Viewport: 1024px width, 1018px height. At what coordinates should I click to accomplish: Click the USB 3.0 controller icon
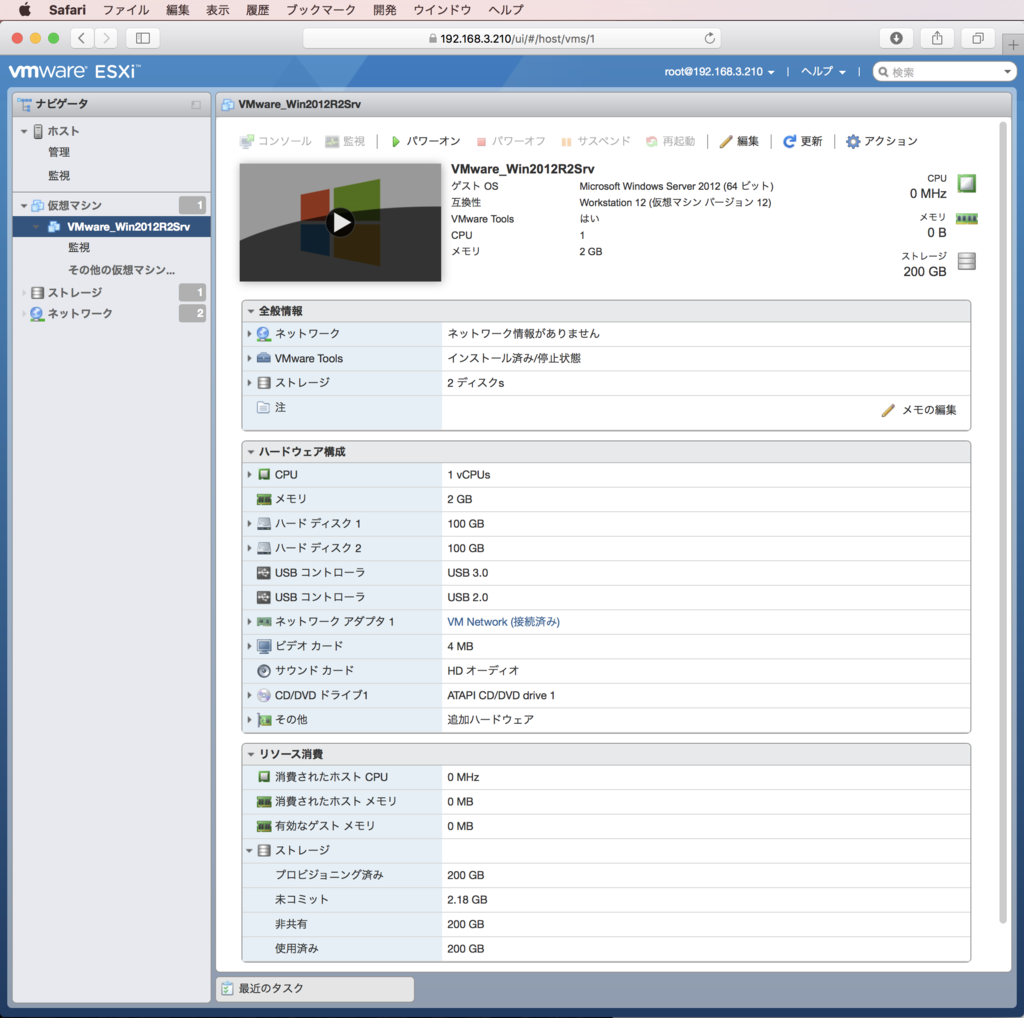(264, 573)
